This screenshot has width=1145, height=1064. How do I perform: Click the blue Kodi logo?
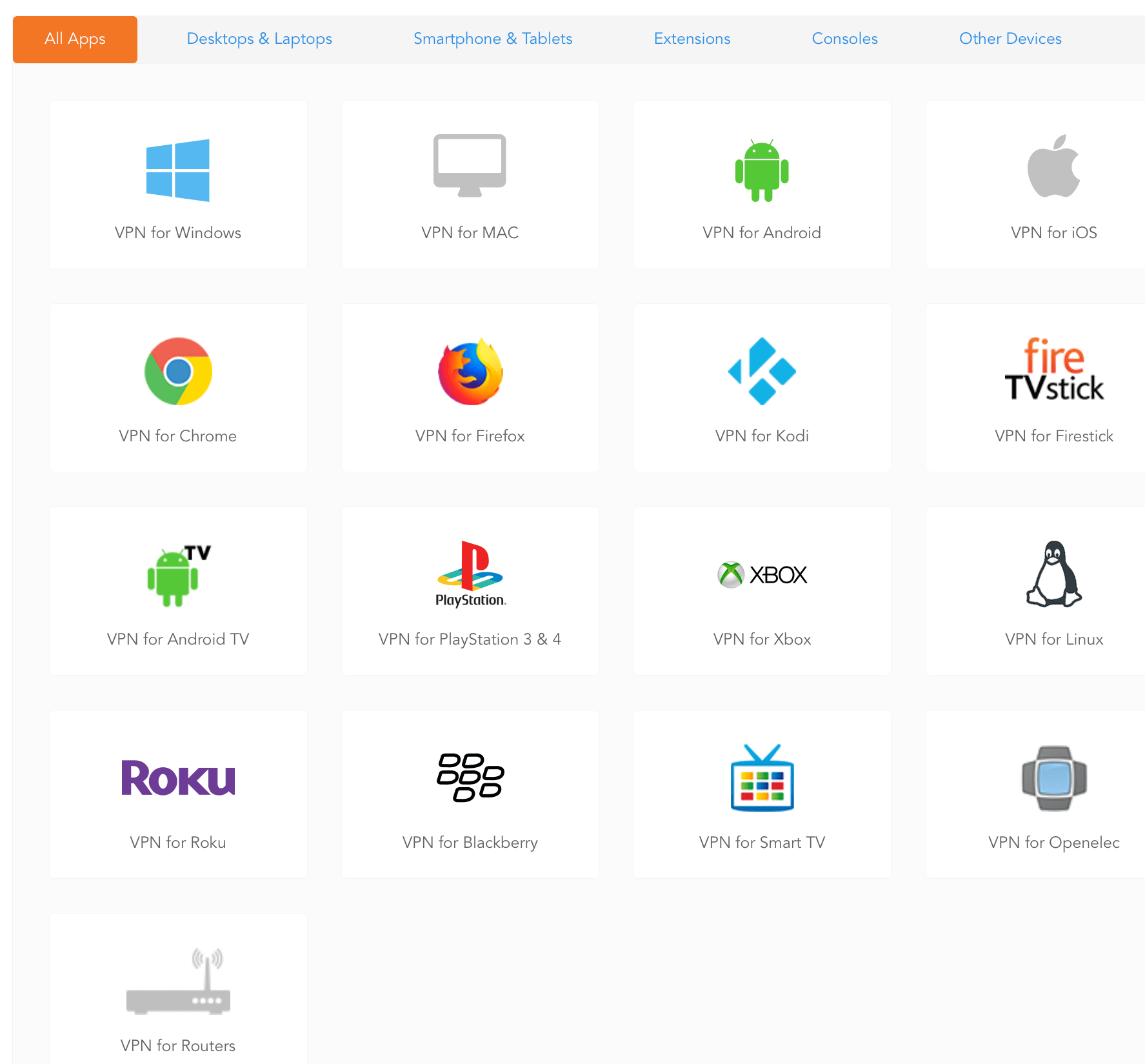pos(762,371)
